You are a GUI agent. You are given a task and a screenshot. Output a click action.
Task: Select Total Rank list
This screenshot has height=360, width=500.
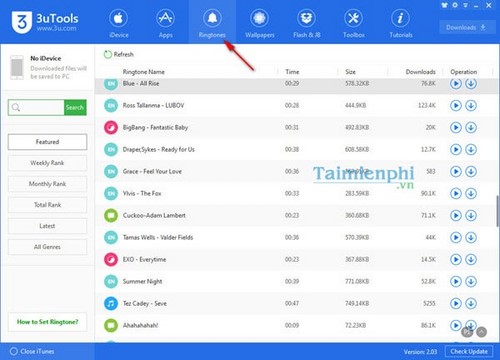47,205
